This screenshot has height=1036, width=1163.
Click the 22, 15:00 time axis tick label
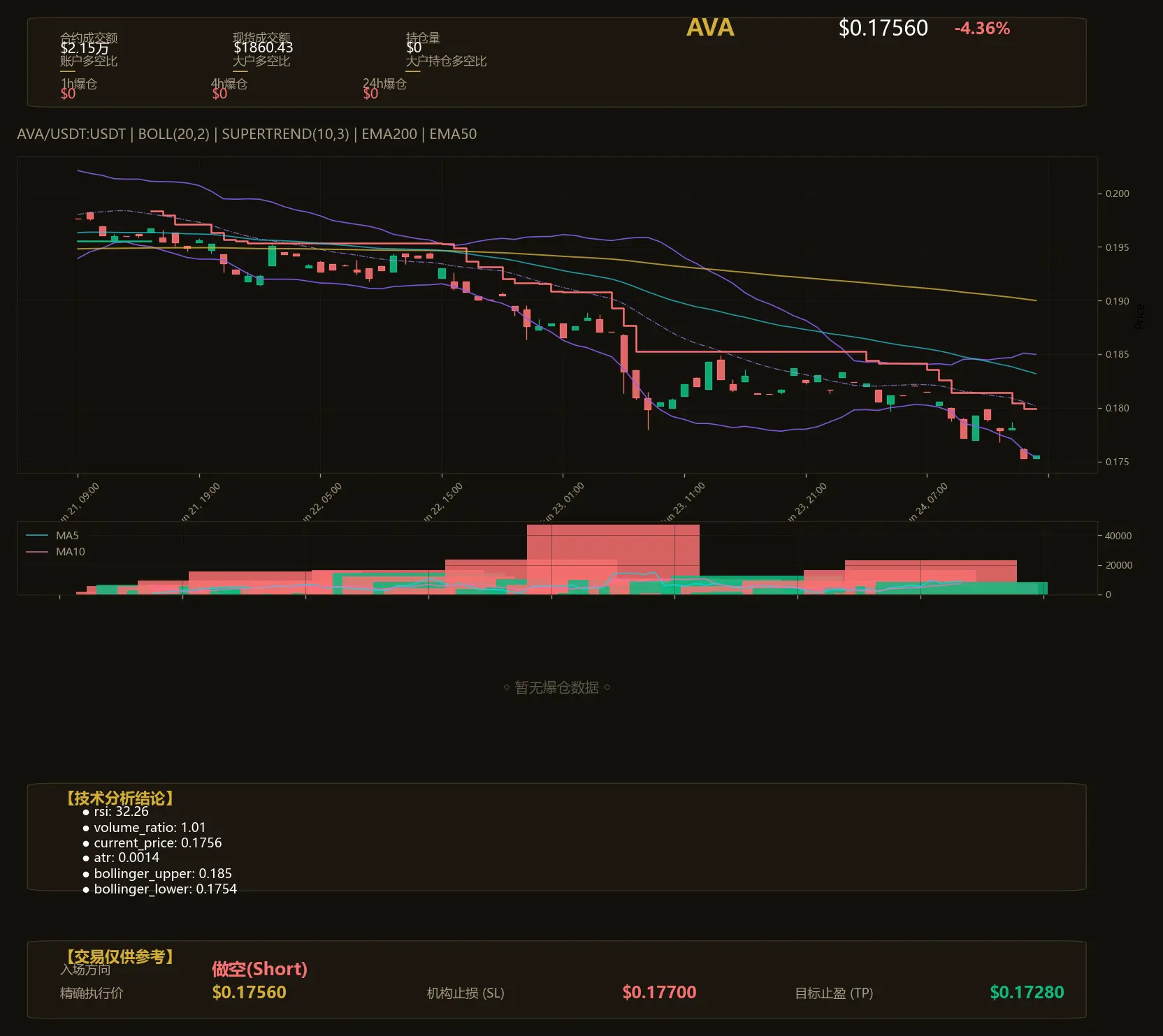click(x=443, y=503)
